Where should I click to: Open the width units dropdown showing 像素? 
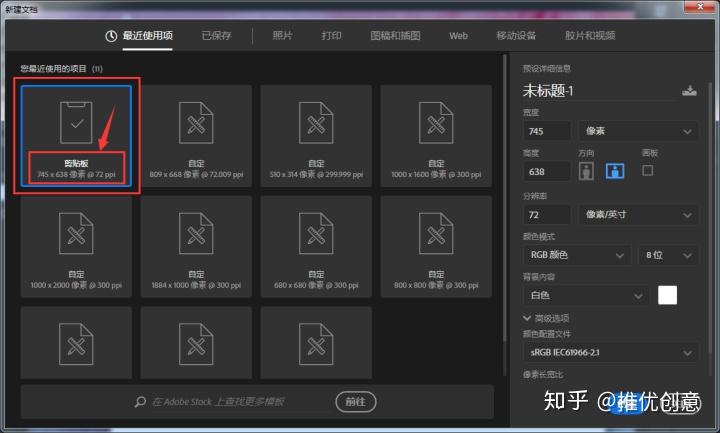coord(638,131)
